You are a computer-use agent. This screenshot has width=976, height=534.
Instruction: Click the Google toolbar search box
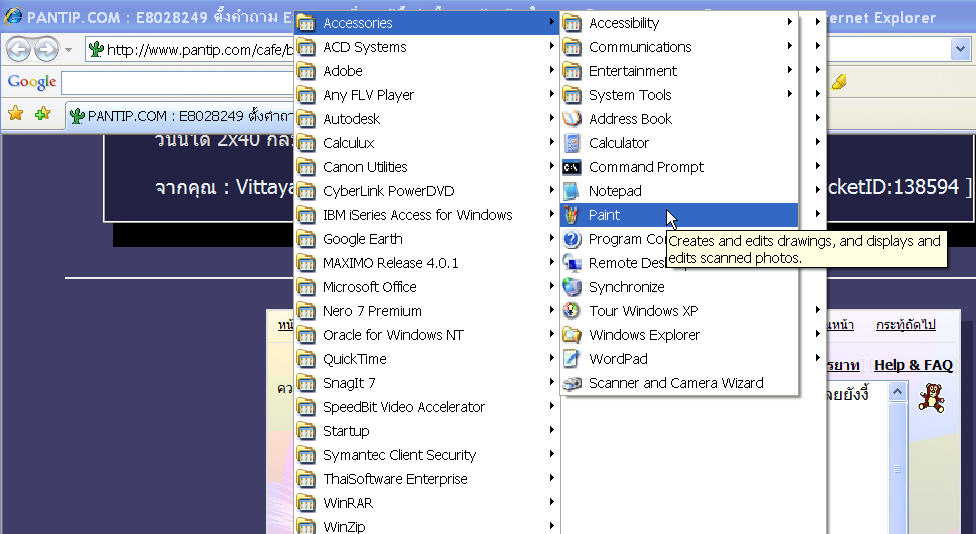click(177, 82)
